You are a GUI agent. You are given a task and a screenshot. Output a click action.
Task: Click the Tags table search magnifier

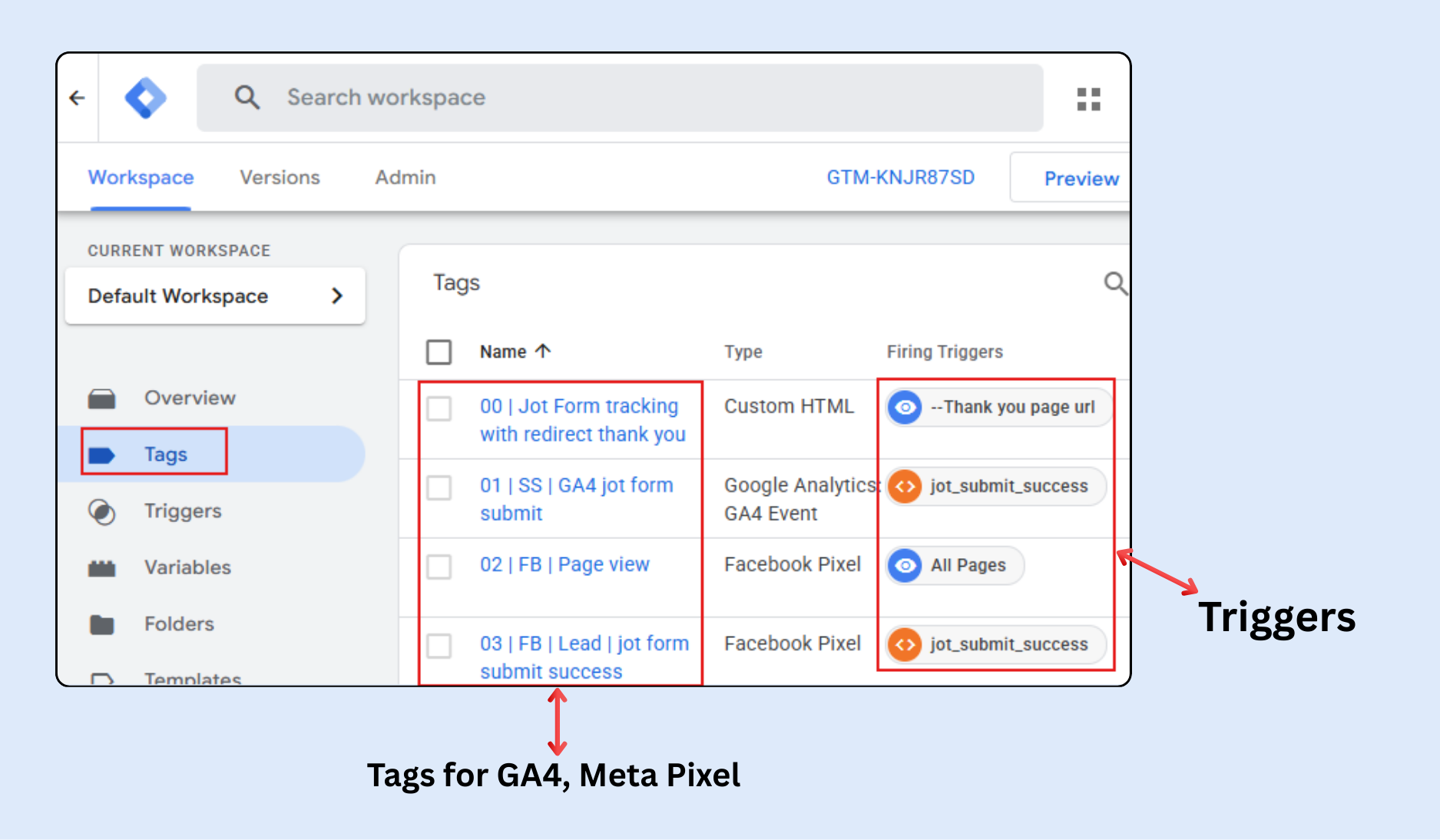(1114, 283)
